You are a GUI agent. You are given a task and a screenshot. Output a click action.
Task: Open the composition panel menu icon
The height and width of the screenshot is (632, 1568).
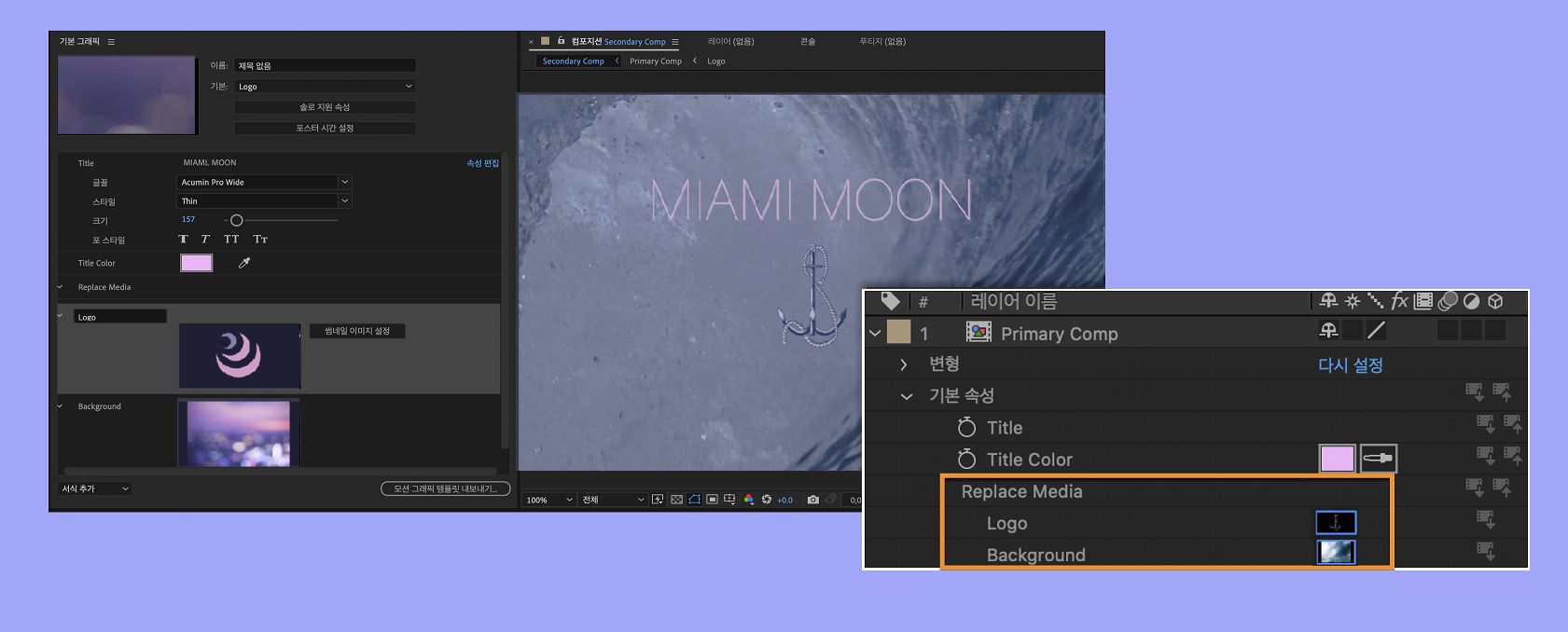pos(675,42)
